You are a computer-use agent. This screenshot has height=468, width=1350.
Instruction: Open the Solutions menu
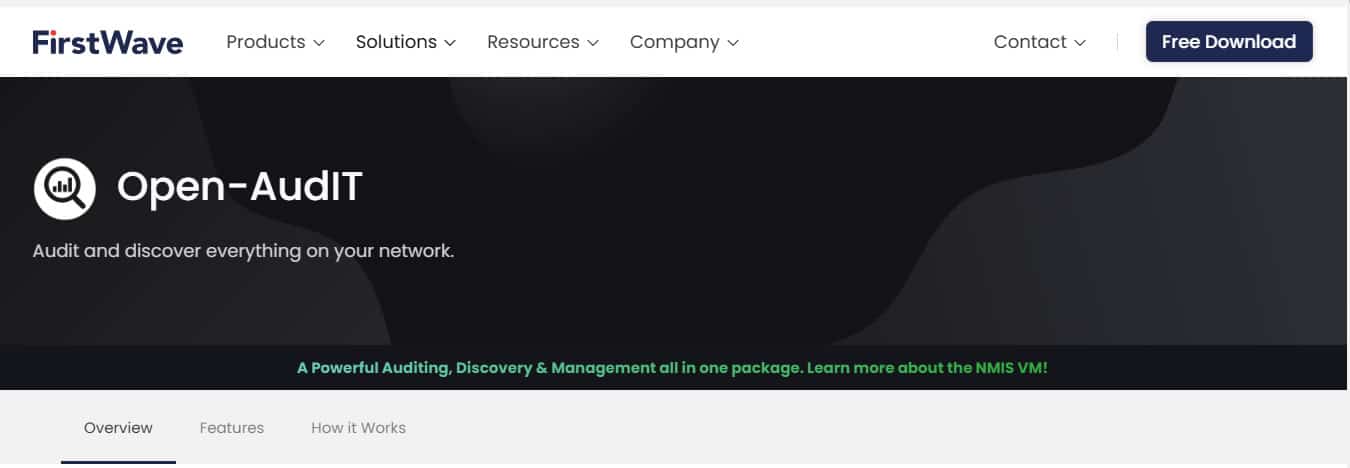point(405,42)
